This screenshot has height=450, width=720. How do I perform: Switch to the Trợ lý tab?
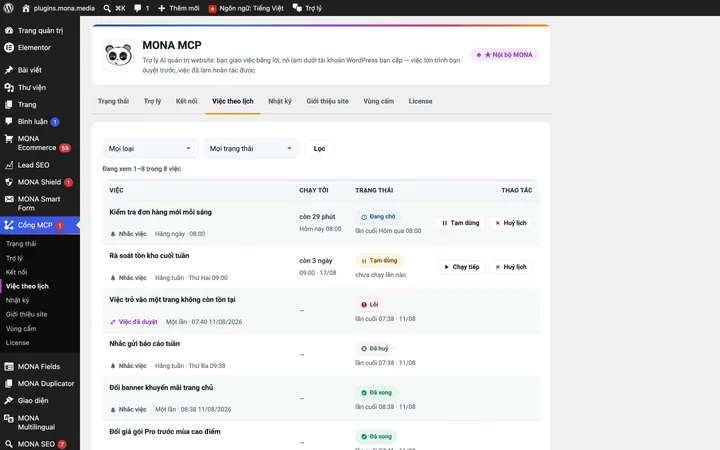pyautogui.click(x=152, y=101)
